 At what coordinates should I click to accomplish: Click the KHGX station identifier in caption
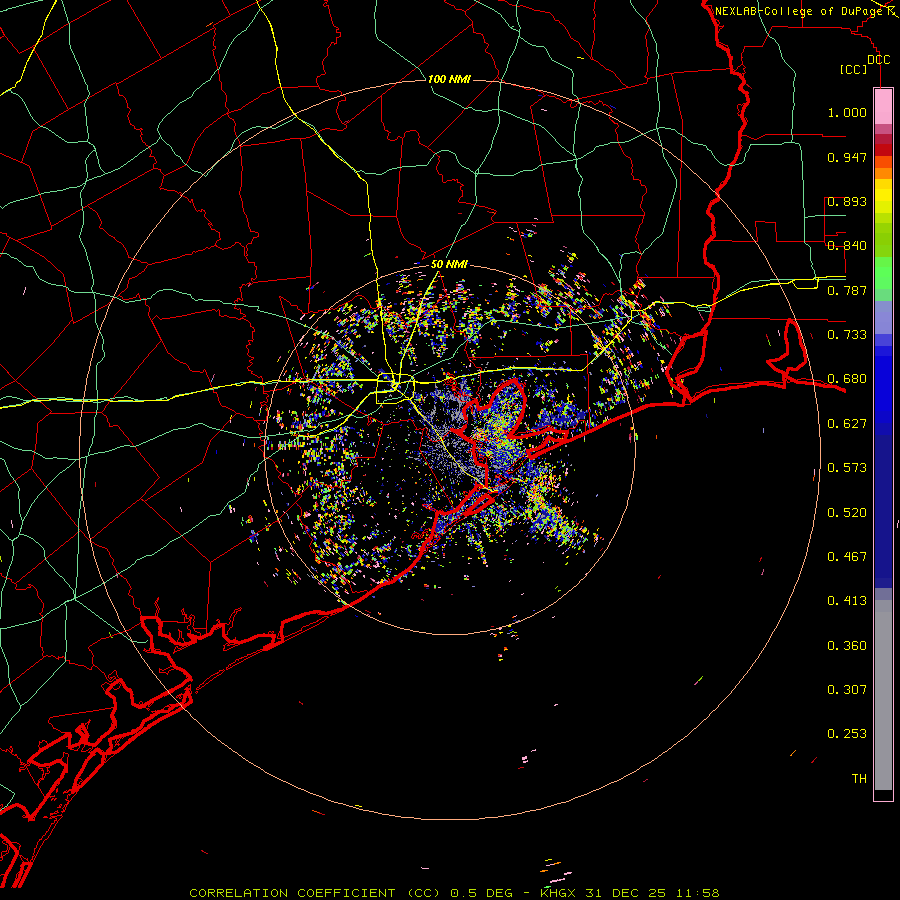click(557, 893)
